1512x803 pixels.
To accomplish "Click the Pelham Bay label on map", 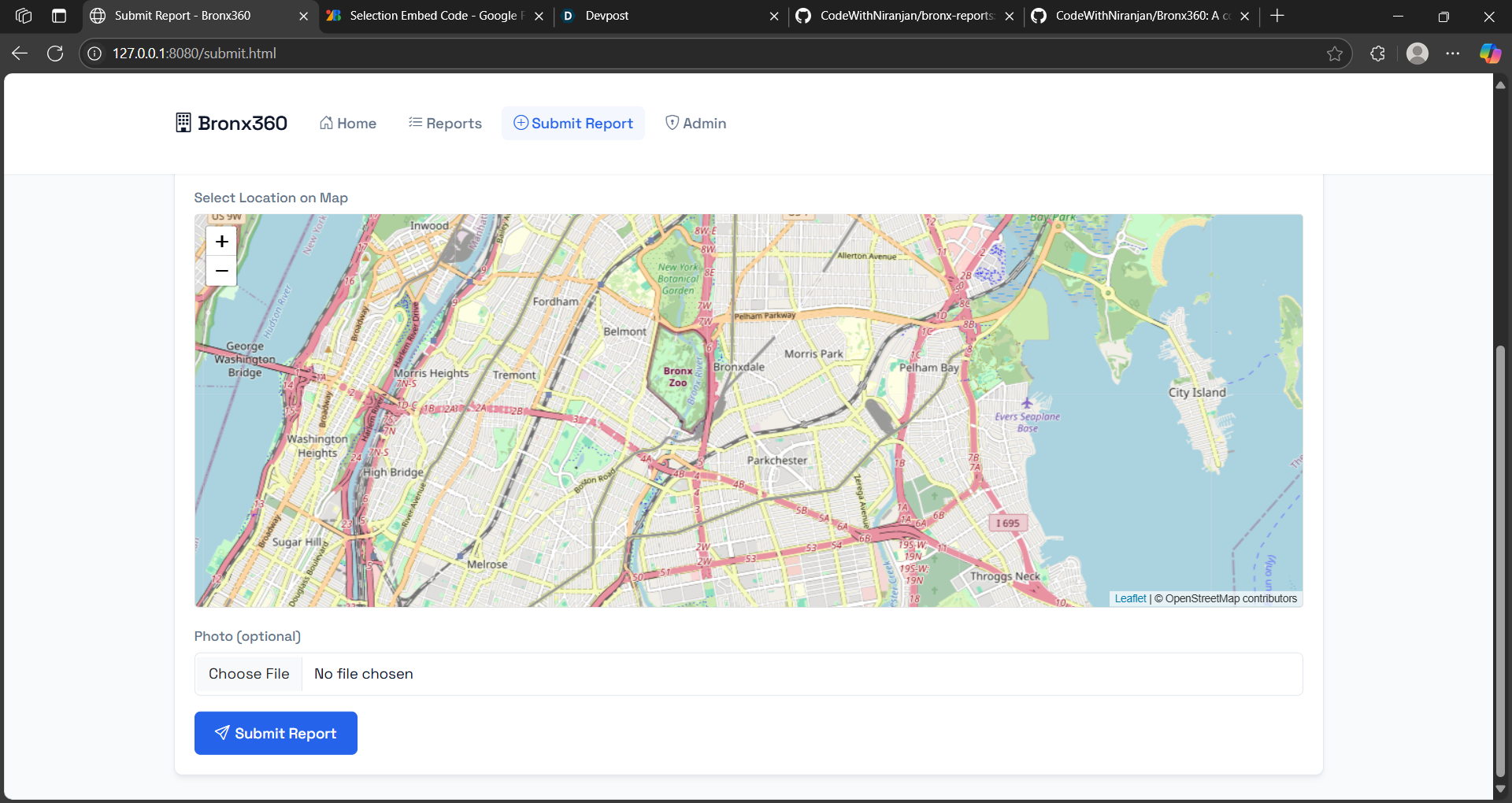I will (x=929, y=368).
